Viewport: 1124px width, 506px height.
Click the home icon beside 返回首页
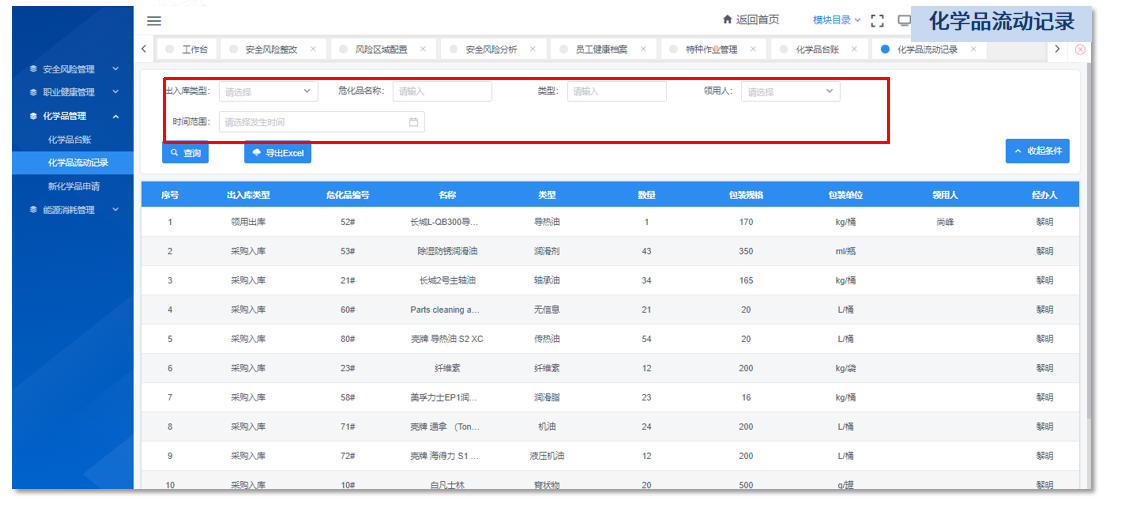tap(726, 20)
